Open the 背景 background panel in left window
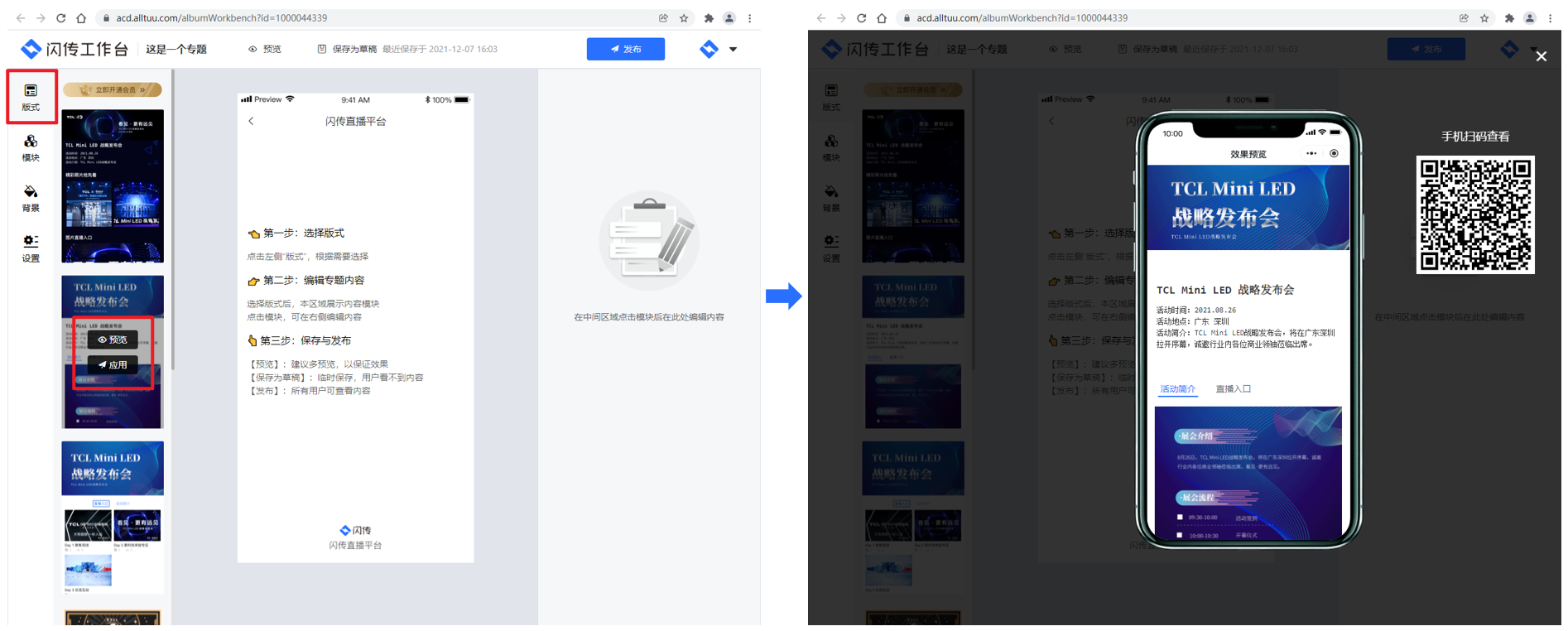 (31, 198)
